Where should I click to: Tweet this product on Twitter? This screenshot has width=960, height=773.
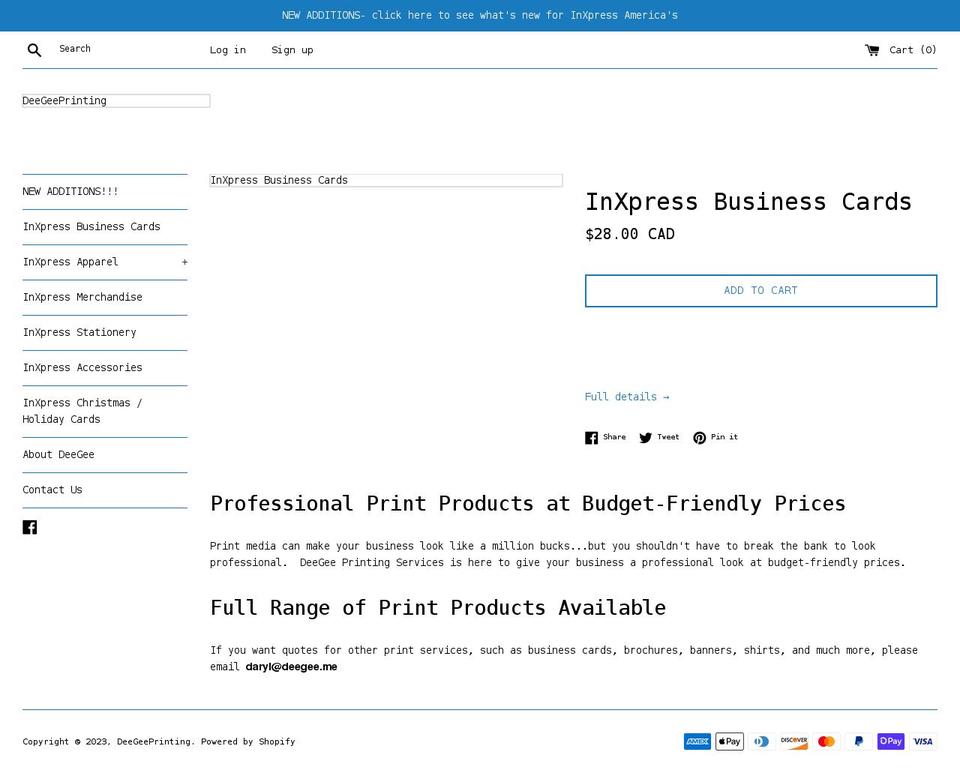point(659,437)
